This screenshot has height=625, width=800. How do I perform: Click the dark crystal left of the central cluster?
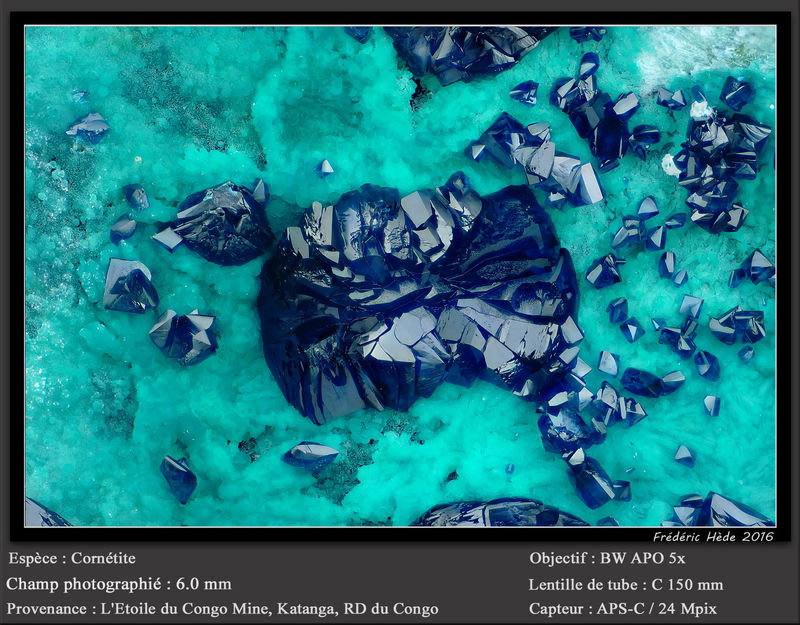click(219, 223)
